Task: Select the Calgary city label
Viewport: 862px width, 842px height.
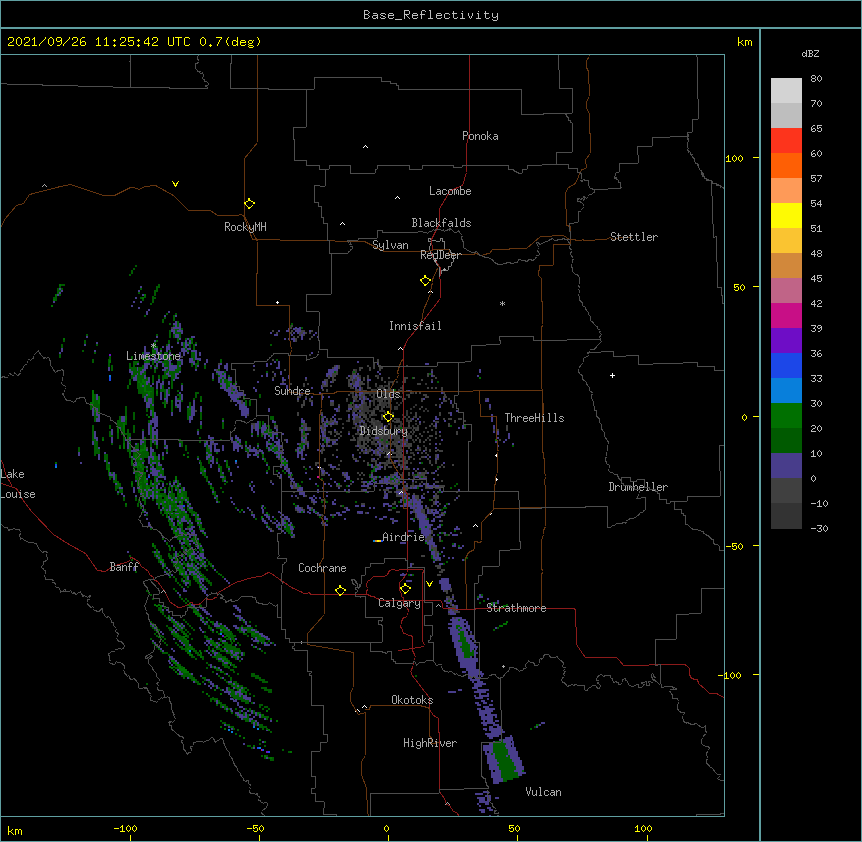Action: tap(399, 603)
